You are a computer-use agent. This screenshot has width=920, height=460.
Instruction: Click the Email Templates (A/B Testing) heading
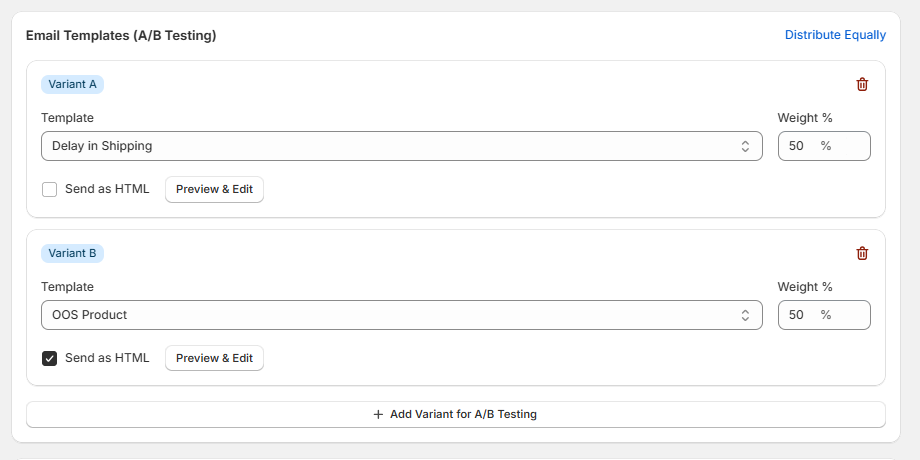click(121, 36)
